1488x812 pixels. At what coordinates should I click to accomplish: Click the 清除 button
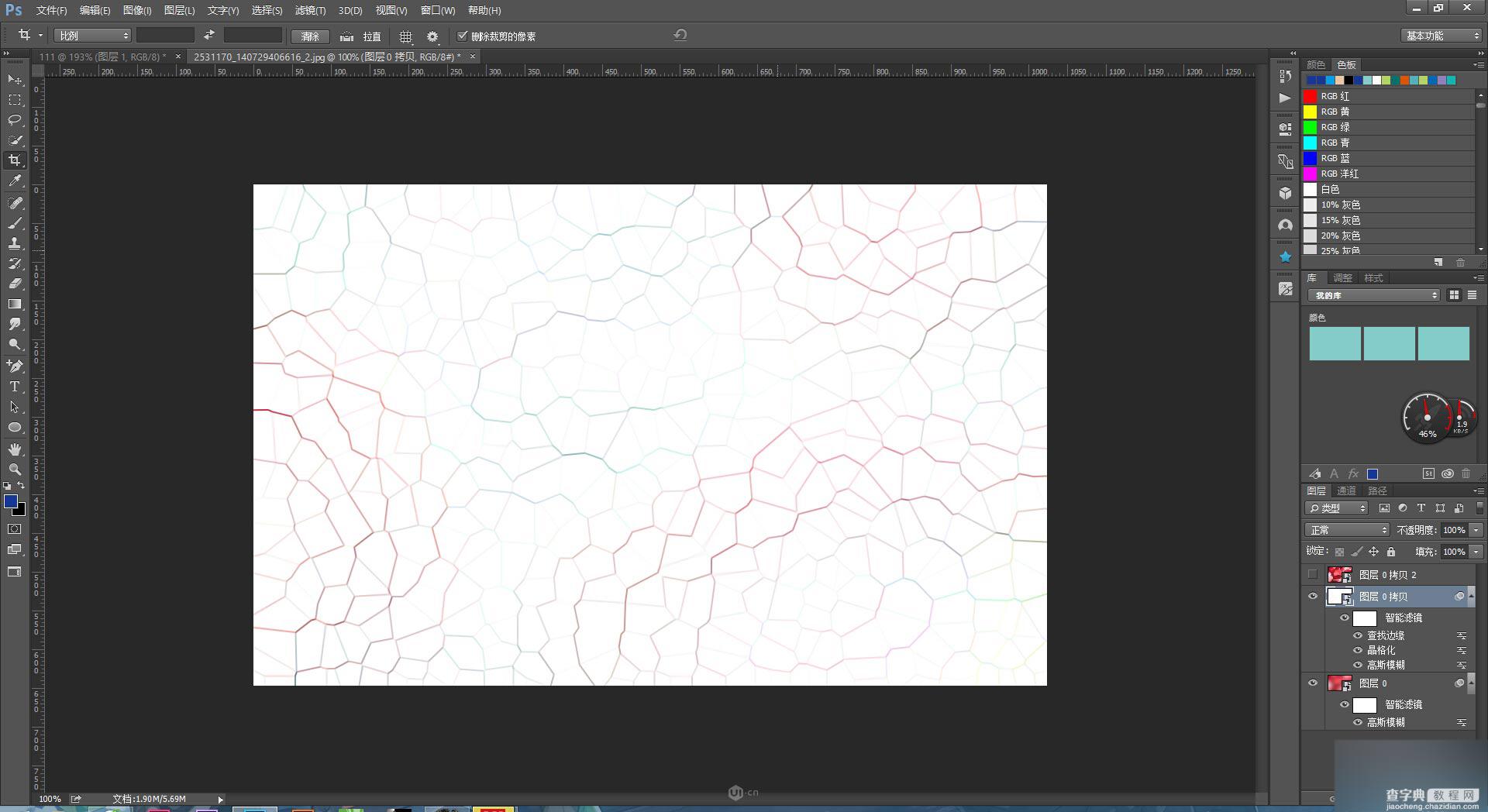tap(310, 36)
